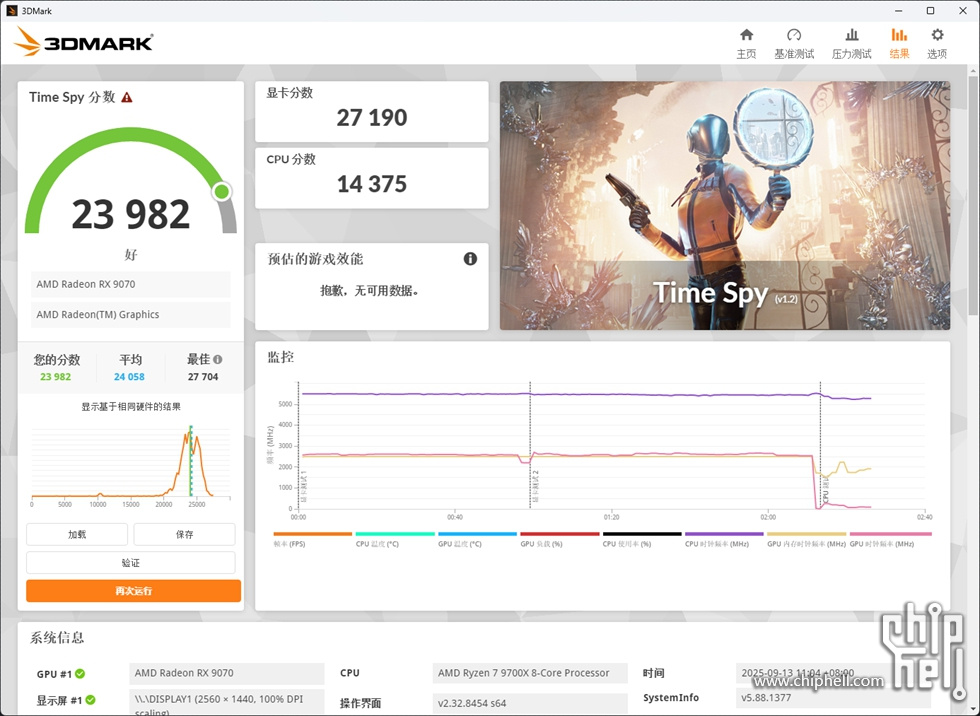Click the \\.\DISPLAY1 display info field
Viewport: 980px width, 716px height.
click(226, 702)
